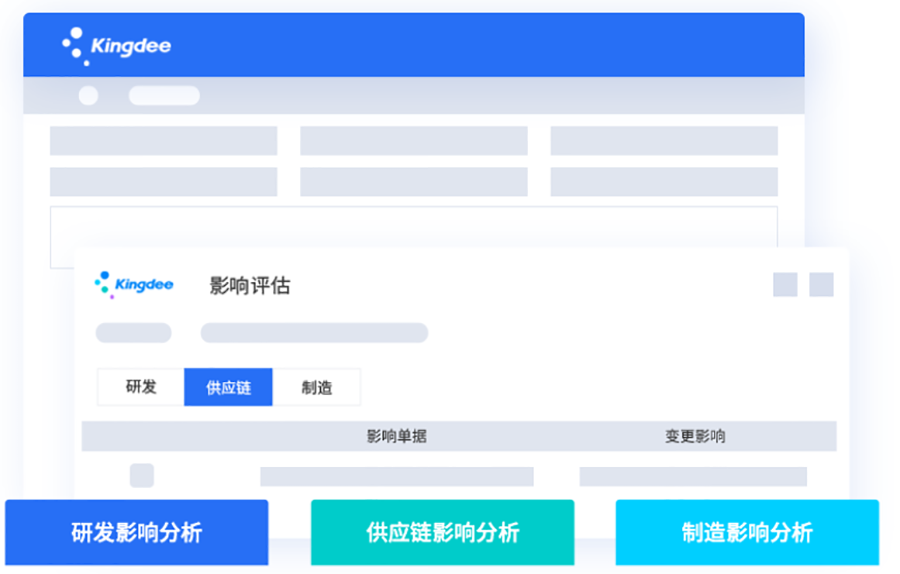Click the 变更影响 column header
900x574 pixels.
point(695,436)
